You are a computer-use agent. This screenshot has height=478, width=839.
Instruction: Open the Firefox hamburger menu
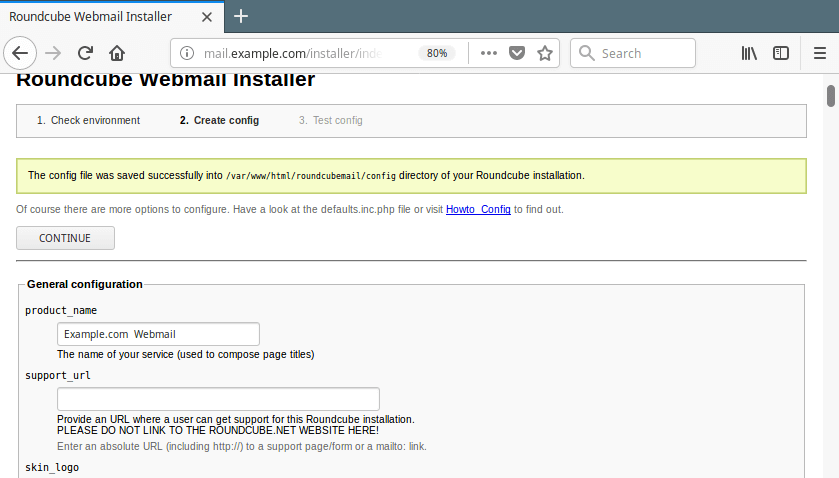point(819,53)
